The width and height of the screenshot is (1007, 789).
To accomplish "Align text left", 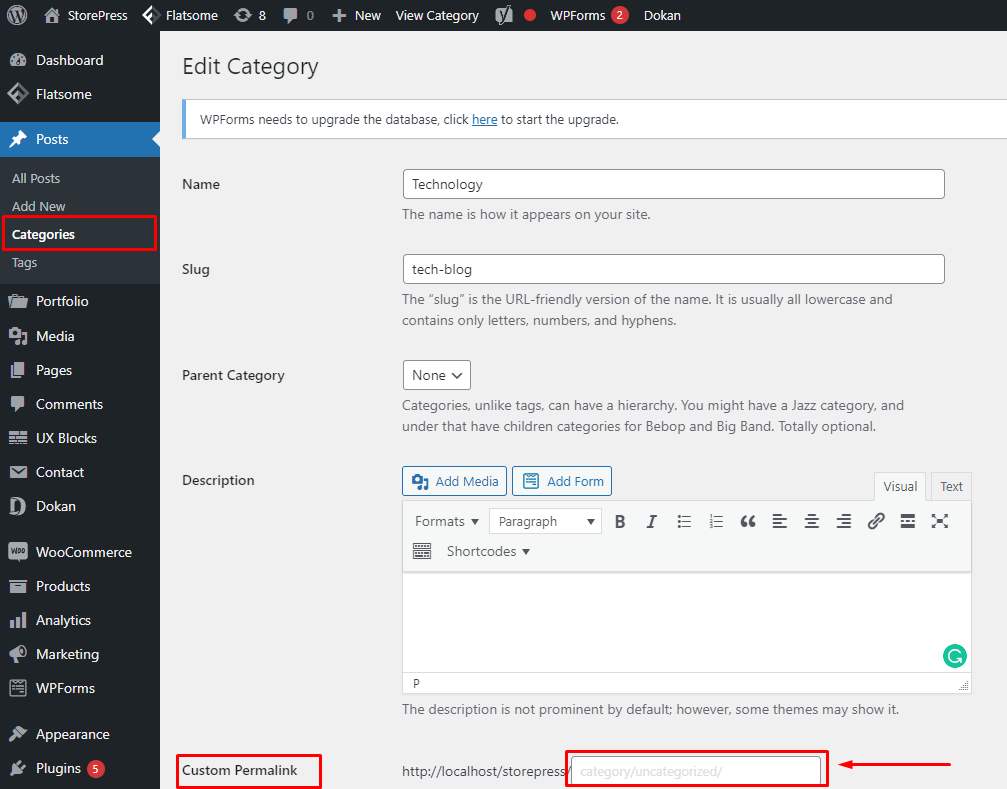I will pyautogui.click(x=780, y=521).
